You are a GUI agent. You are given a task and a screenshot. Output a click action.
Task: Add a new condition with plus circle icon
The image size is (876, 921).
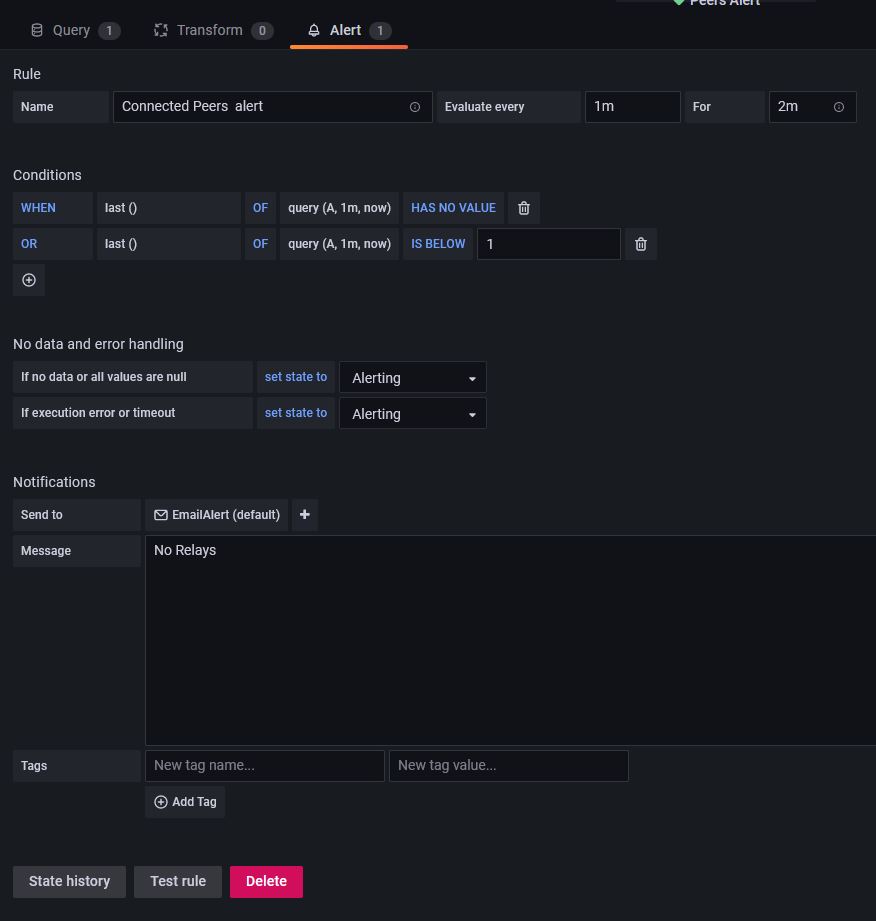[29, 280]
